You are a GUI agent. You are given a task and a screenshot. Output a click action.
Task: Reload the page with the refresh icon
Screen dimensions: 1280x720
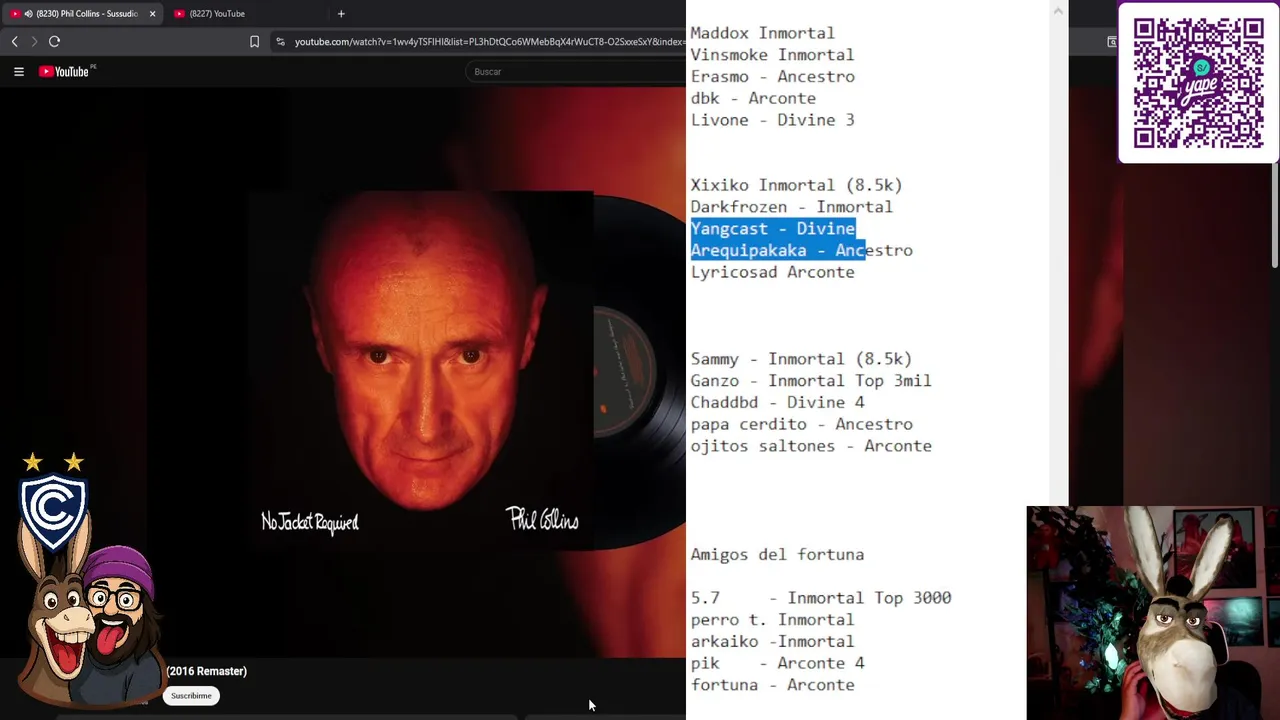click(54, 41)
